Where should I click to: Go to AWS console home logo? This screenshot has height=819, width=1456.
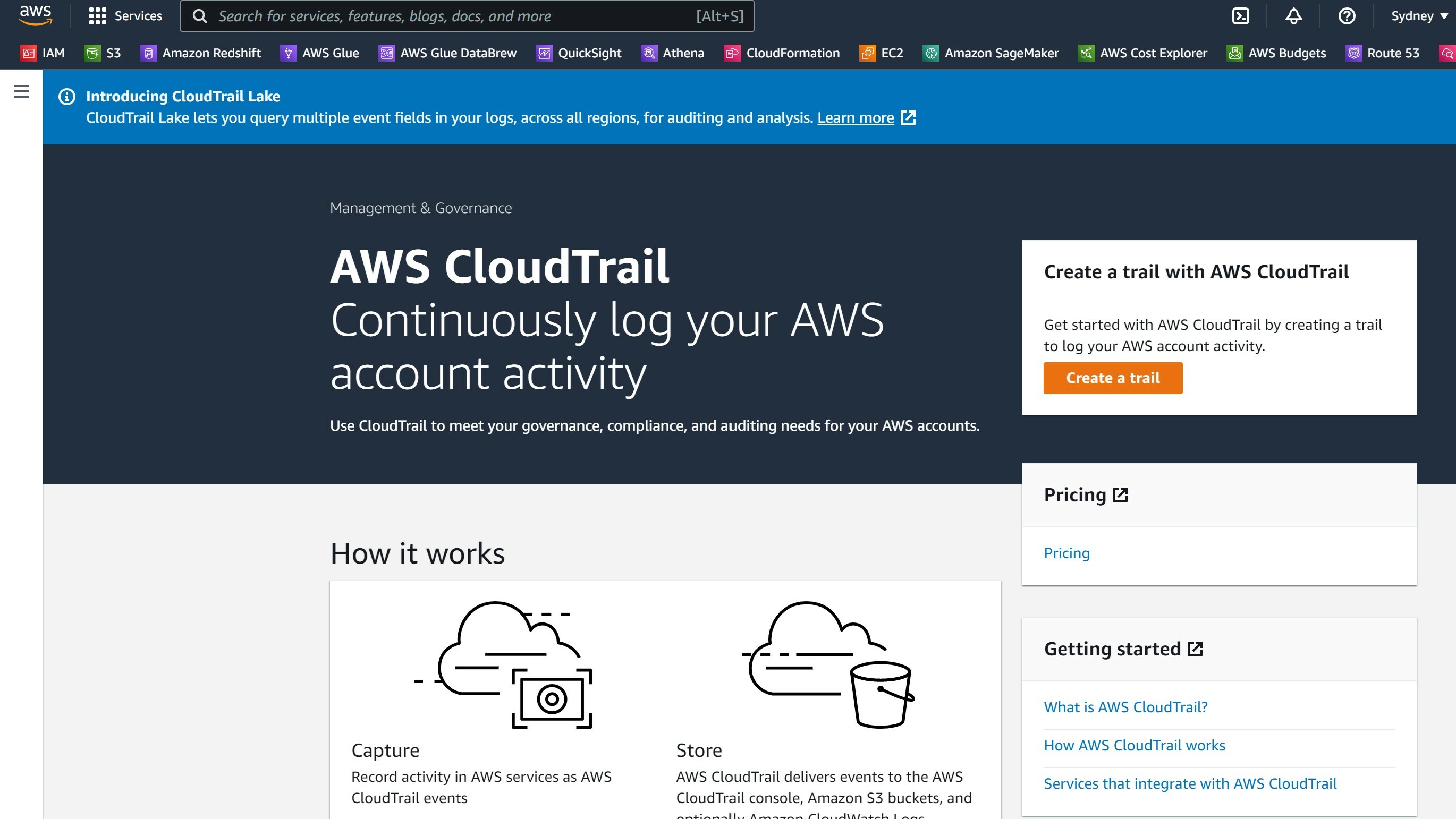pyautogui.click(x=35, y=15)
